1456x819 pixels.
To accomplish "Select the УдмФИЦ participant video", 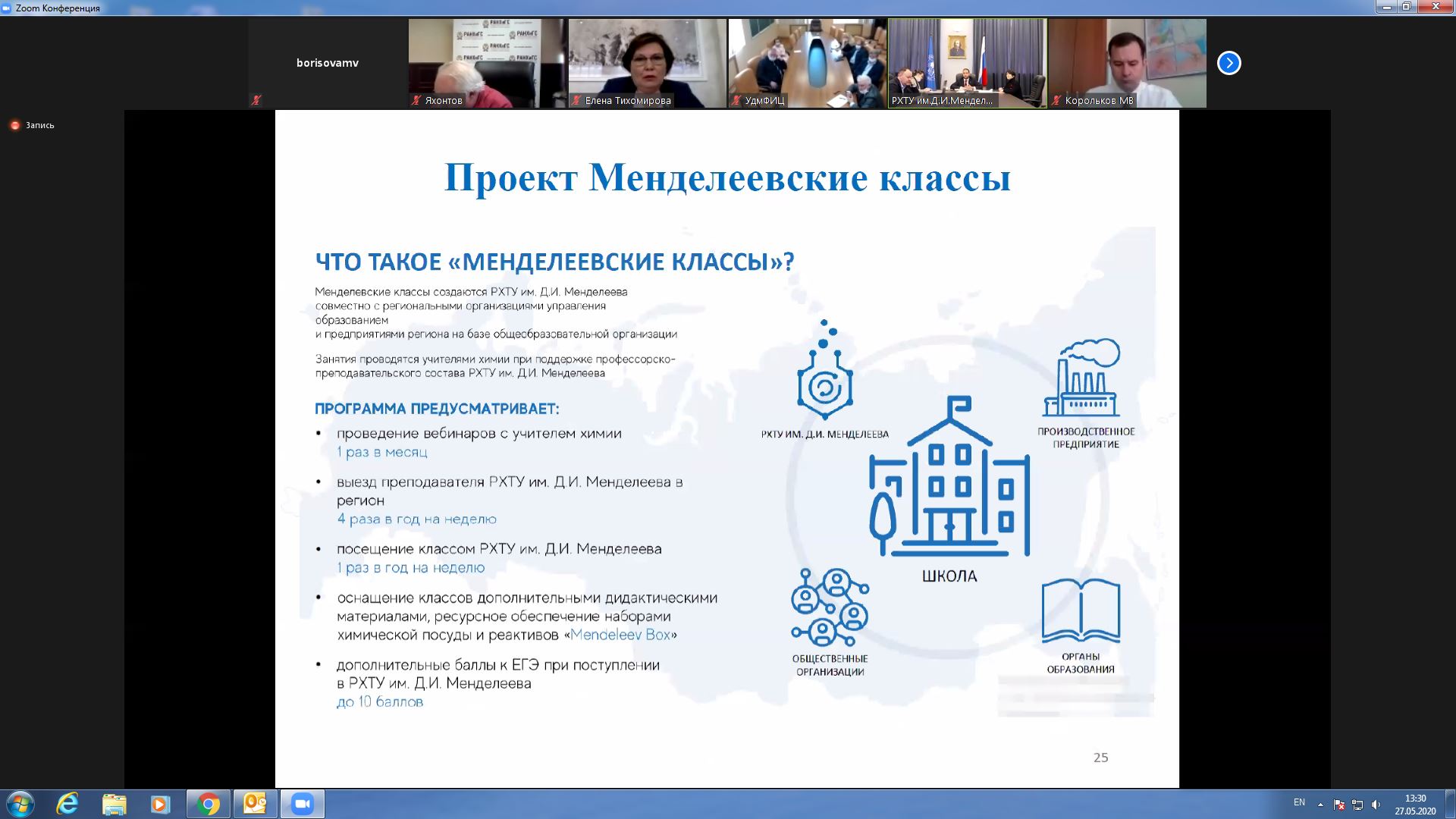I will click(807, 63).
